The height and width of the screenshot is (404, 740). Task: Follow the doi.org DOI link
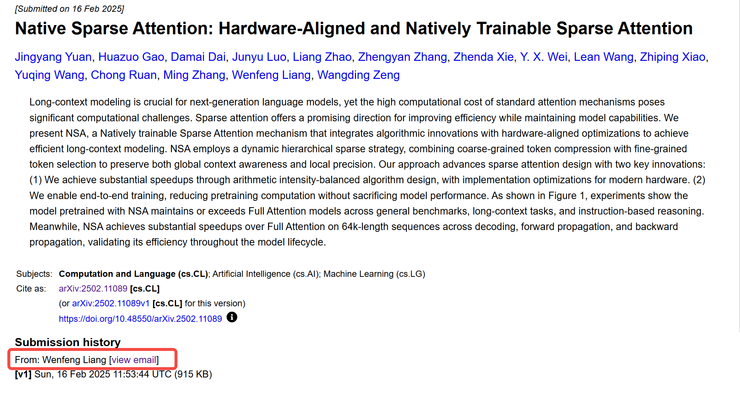[140, 319]
